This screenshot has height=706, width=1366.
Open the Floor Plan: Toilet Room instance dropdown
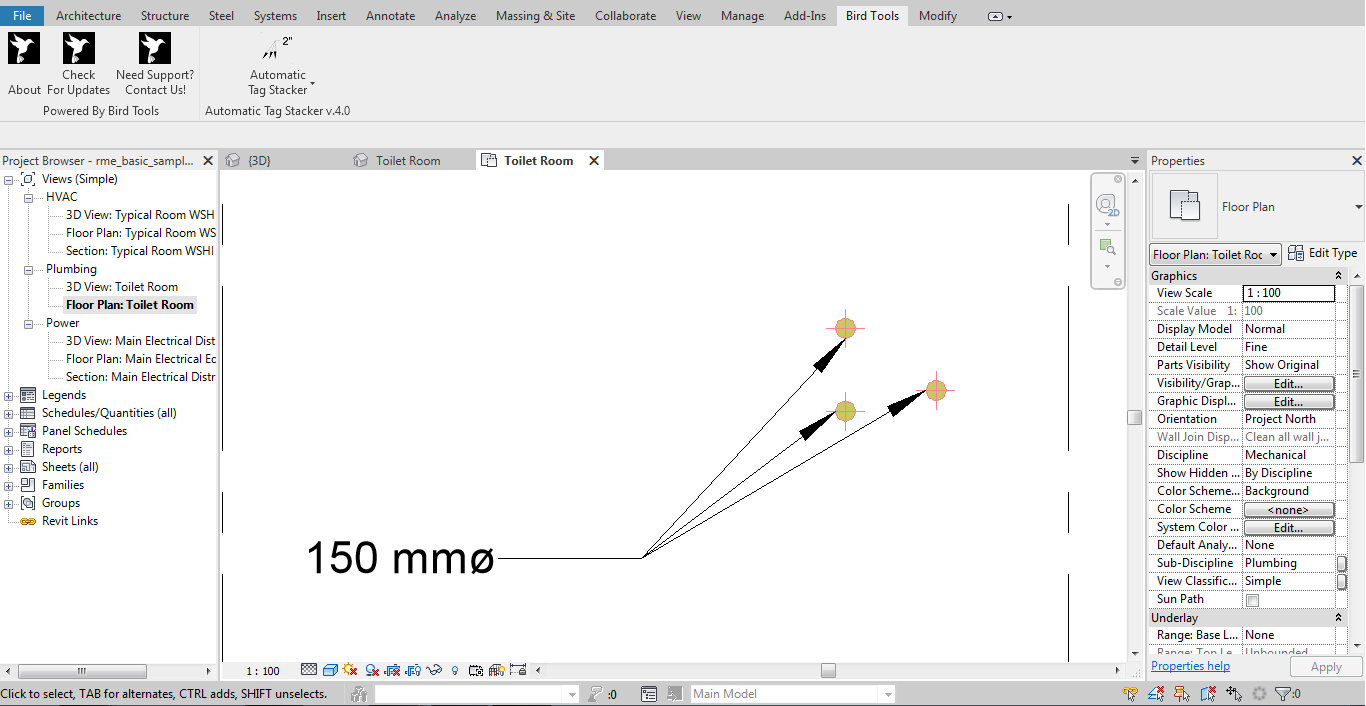point(1216,255)
